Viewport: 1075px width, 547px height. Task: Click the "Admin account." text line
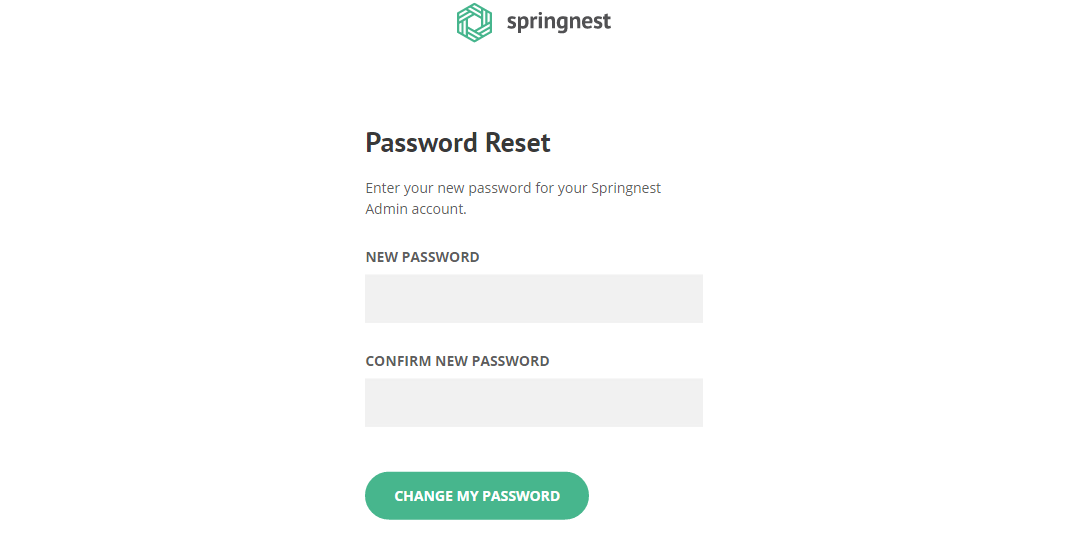(416, 209)
